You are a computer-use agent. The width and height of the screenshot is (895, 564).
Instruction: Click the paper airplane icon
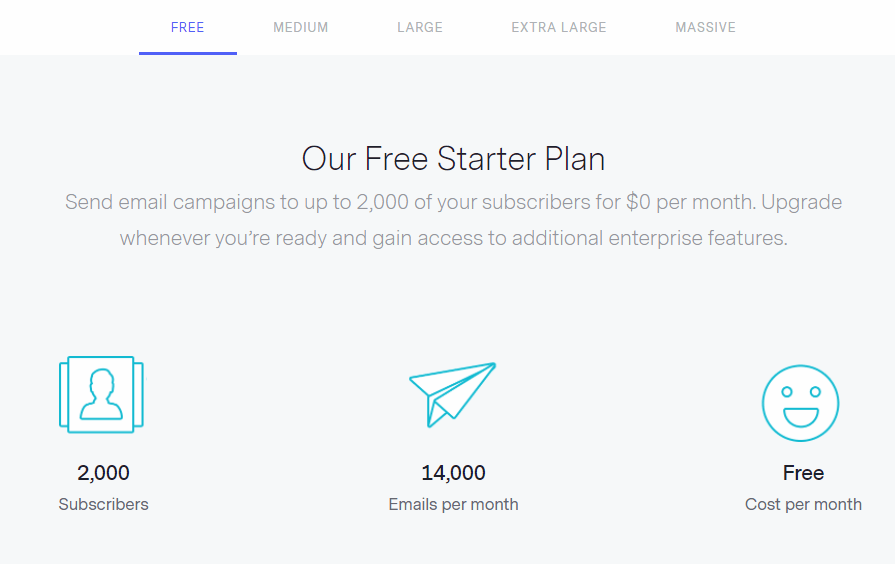[453, 394]
